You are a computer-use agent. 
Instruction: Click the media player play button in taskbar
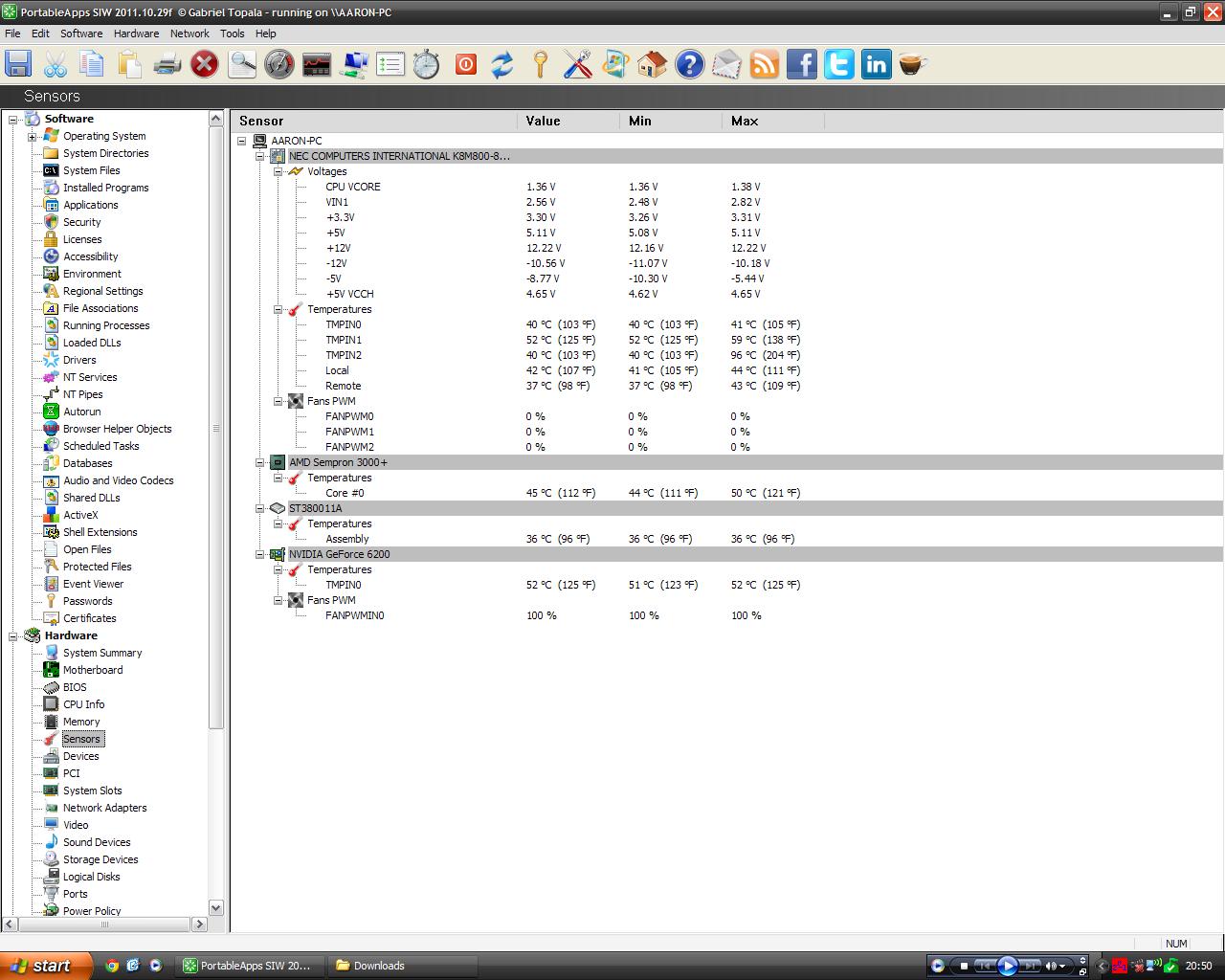tap(1007, 966)
